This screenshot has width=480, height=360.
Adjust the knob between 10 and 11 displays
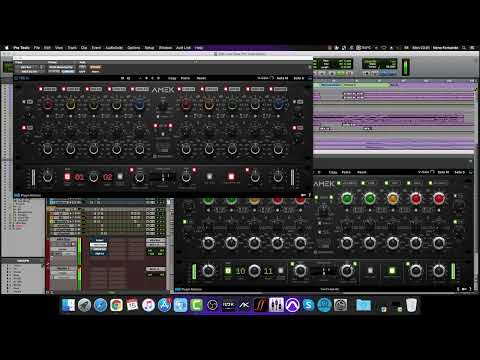[254, 271]
